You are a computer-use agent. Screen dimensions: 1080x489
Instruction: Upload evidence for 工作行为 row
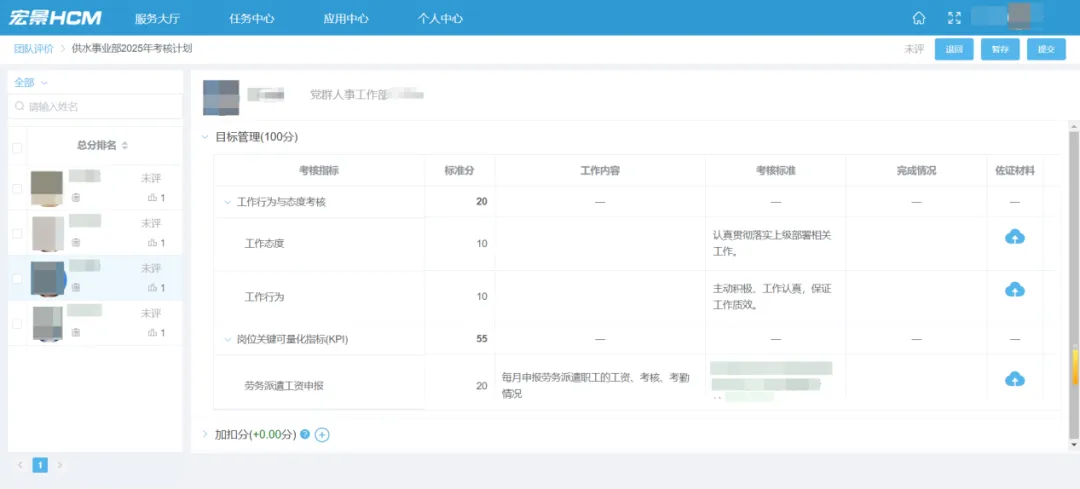tap(1015, 290)
